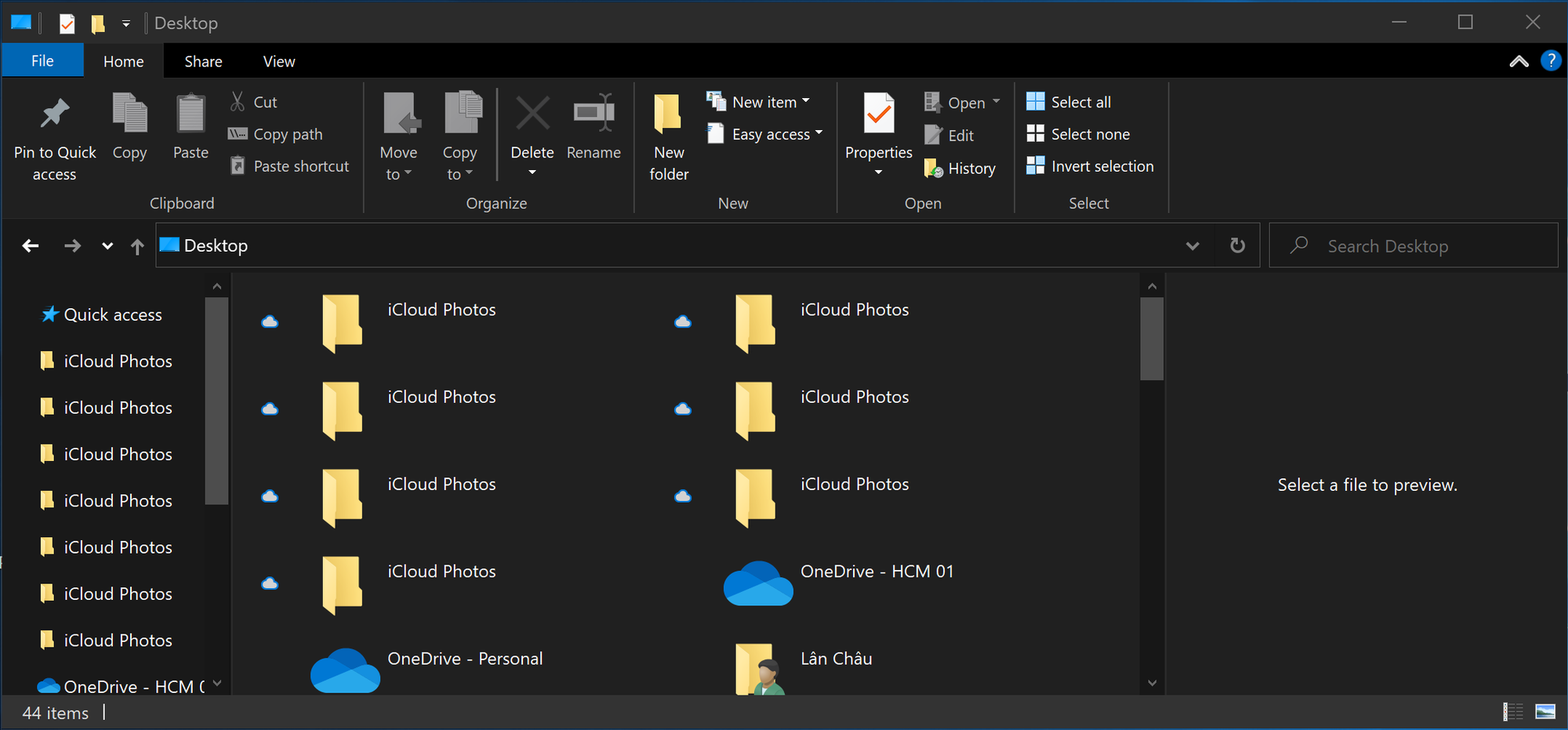Screen dimensions: 1568x730
Task: Open the File menu
Action: pyautogui.click(x=42, y=60)
